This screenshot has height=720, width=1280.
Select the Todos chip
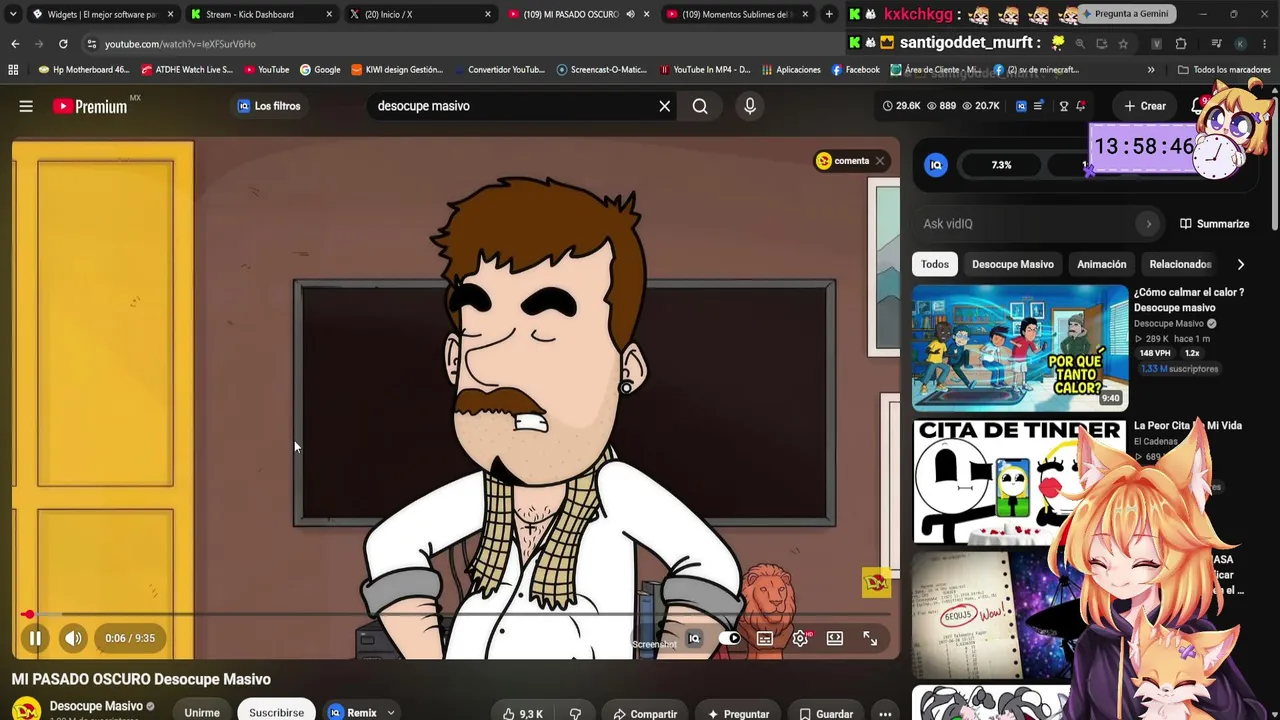935,264
